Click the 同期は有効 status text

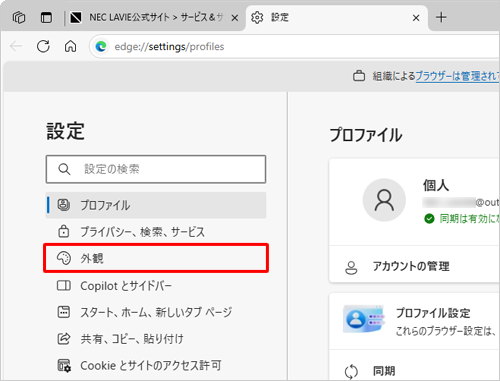(x=470, y=219)
